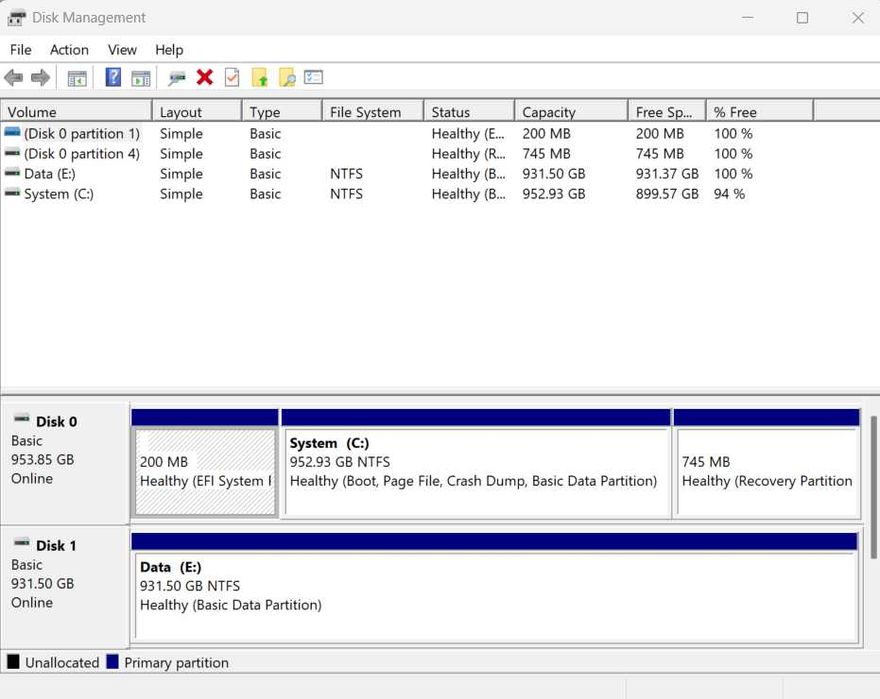
Task: Select the 745 MB Recovery Partition block
Action: pyautogui.click(x=766, y=471)
